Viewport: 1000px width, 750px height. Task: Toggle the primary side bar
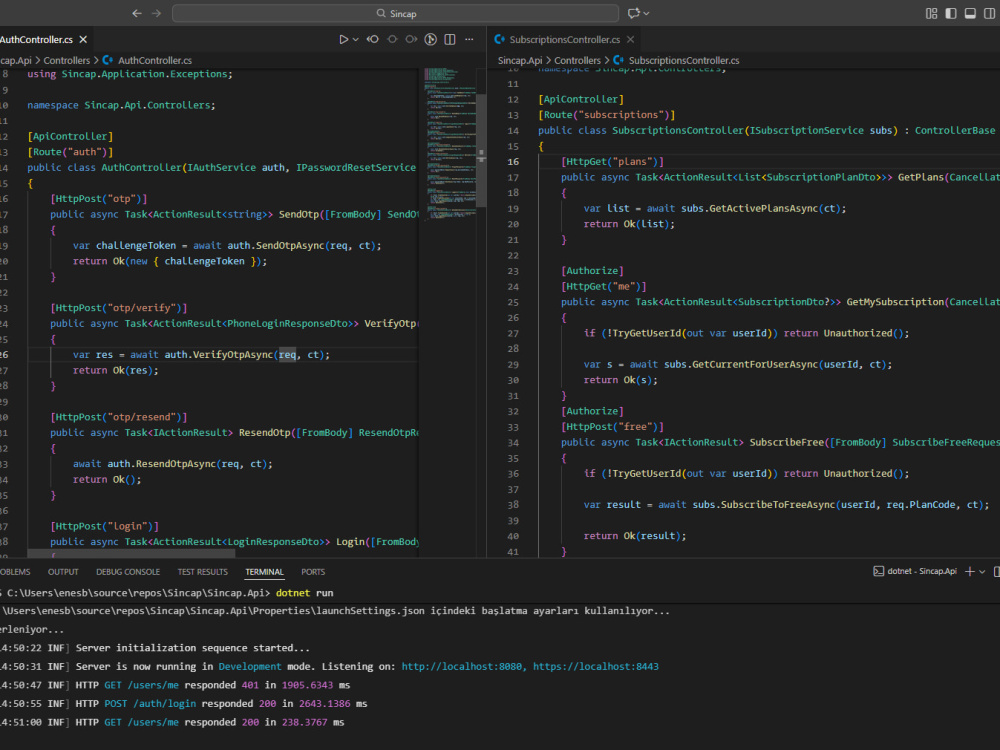(x=951, y=13)
